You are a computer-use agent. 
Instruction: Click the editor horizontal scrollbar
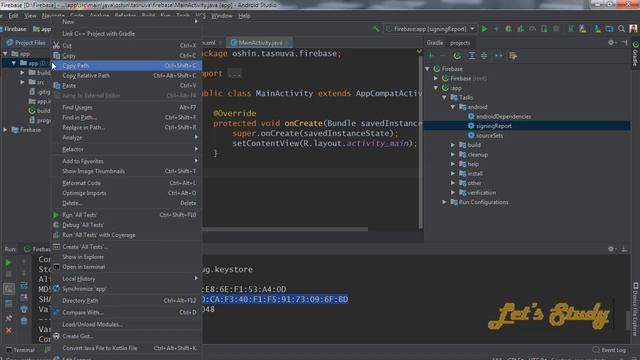pos(285,229)
